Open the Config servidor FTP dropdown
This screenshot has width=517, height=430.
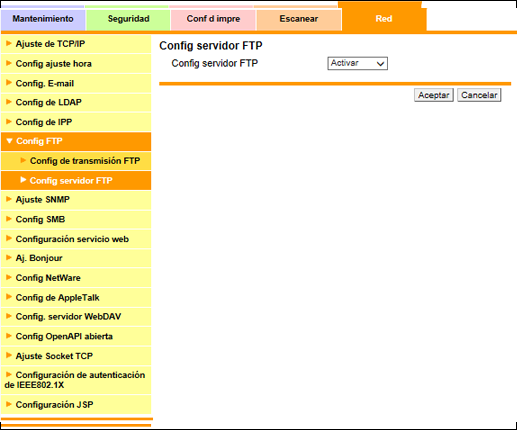(x=357, y=63)
